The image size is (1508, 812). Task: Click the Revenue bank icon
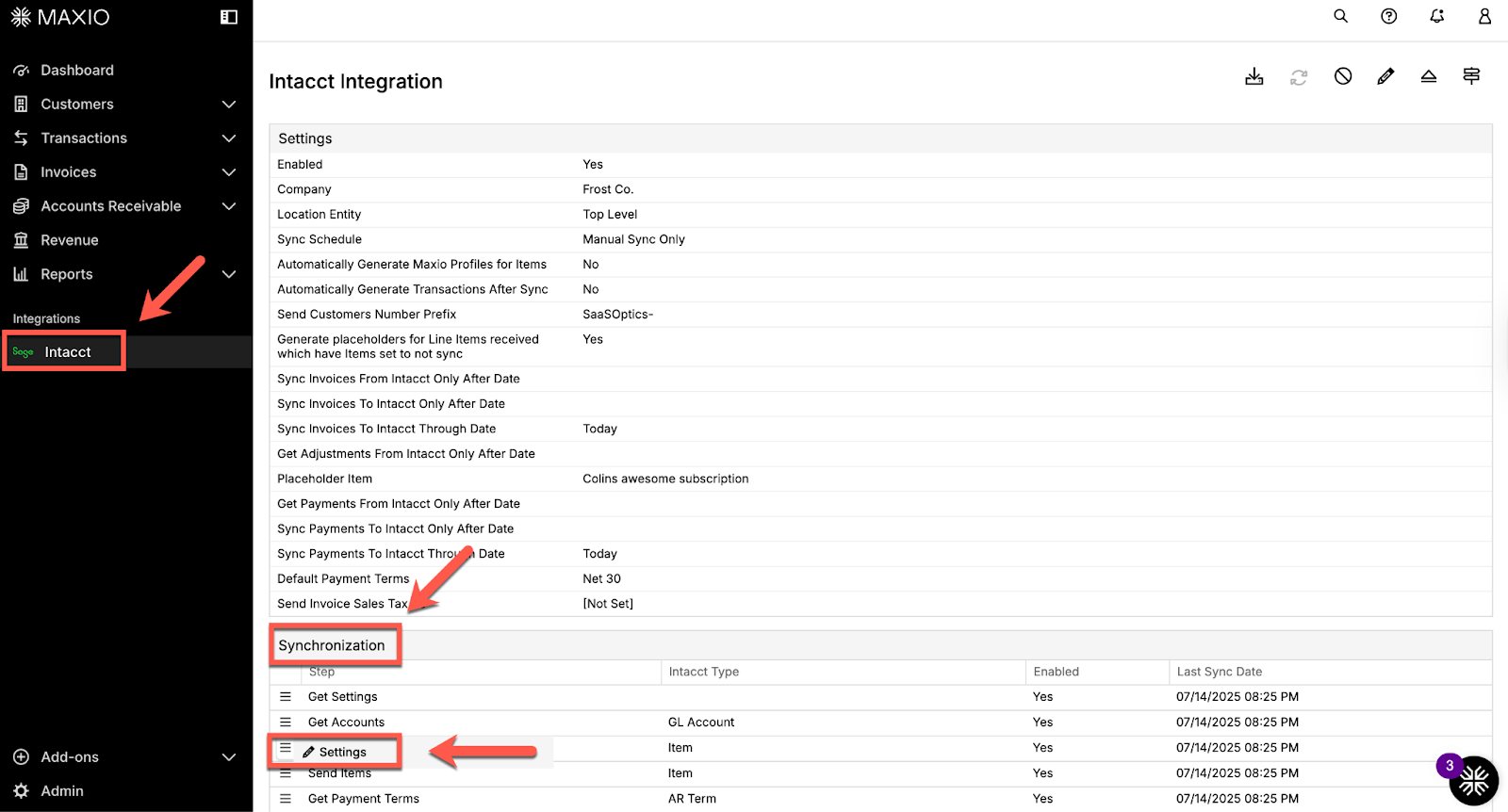pos(21,240)
